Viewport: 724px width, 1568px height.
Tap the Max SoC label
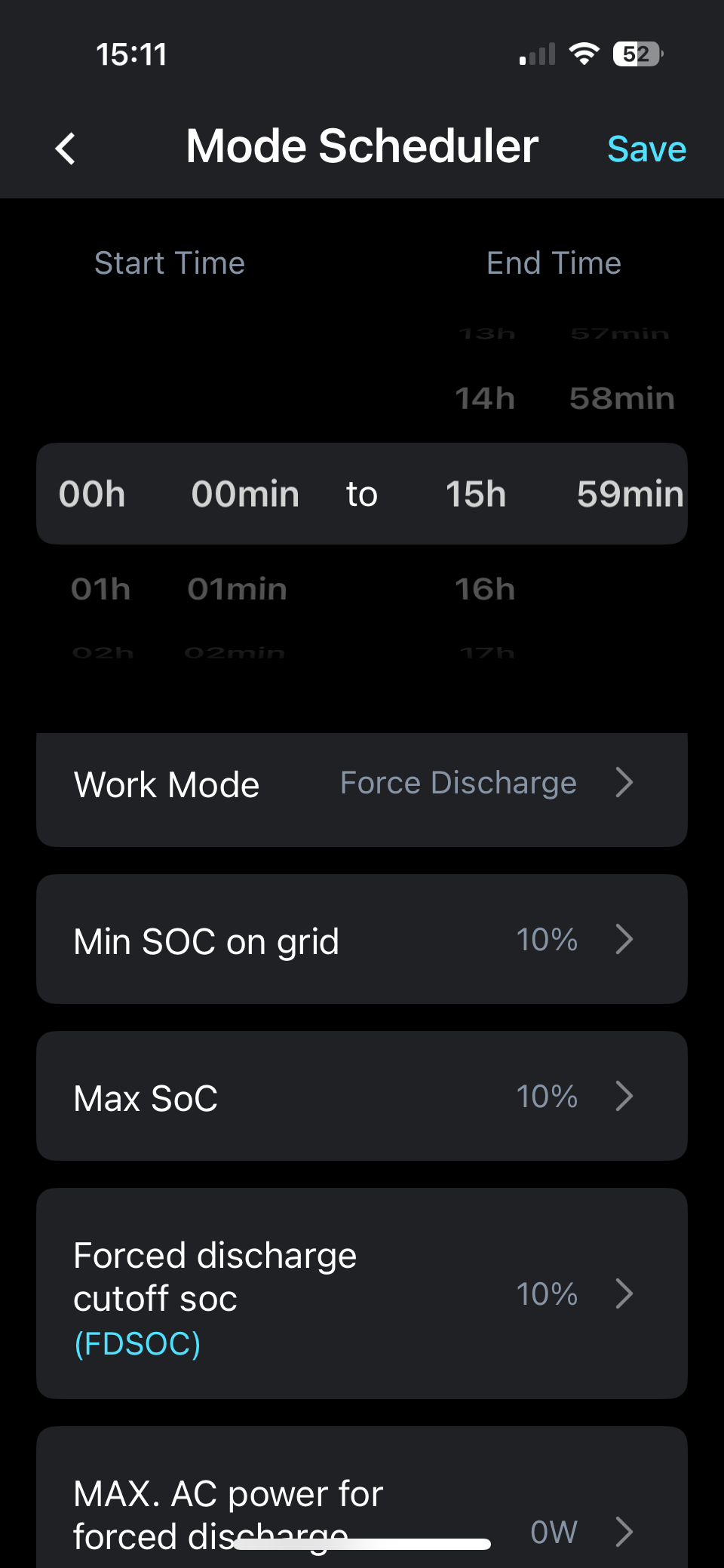click(x=146, y=1099)
